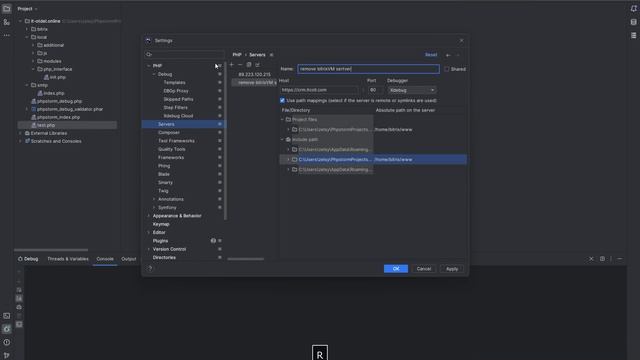
Task: Open Keymap settings page
Action: click(161, 224)
